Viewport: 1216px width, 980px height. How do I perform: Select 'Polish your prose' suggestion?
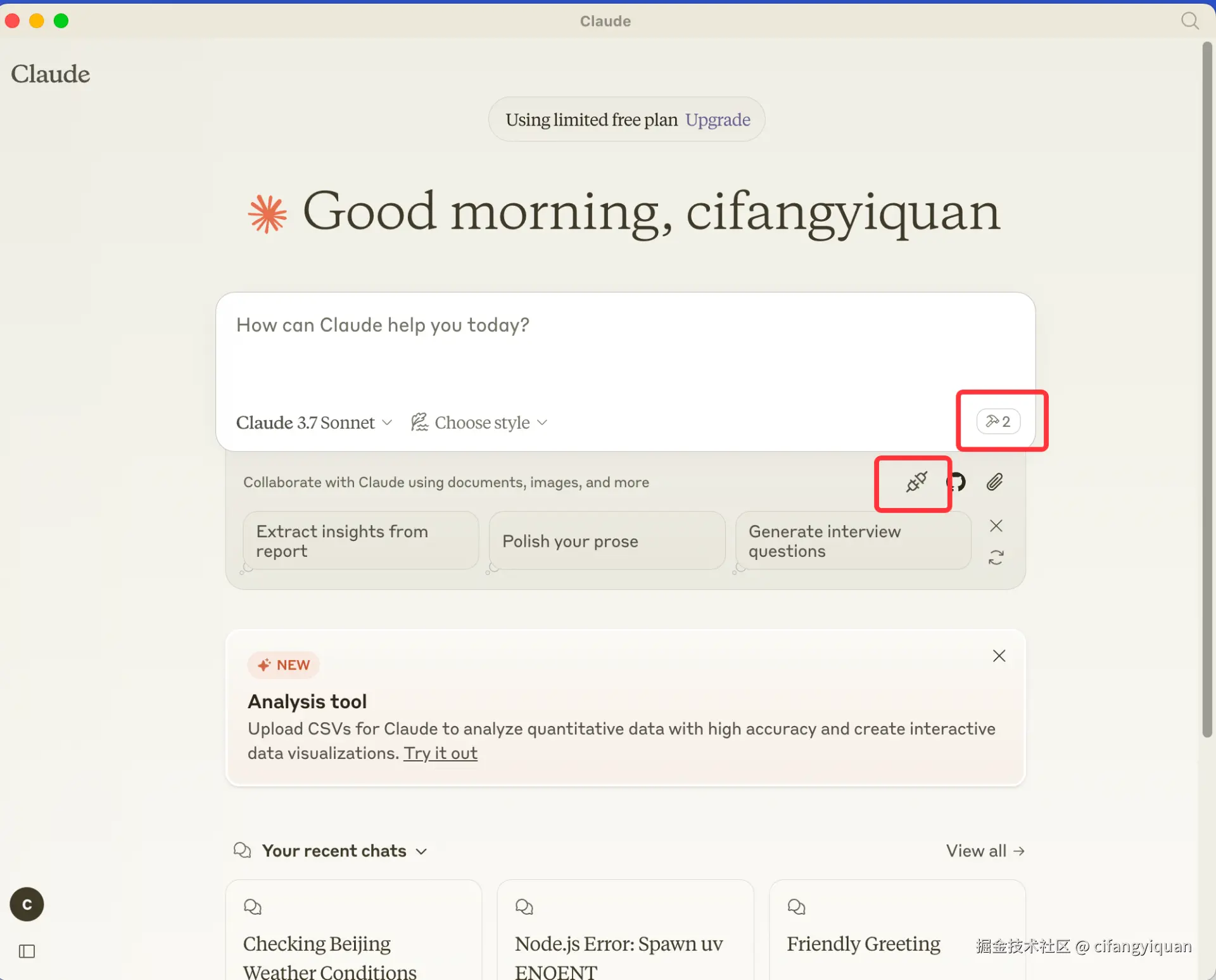point(607,541)
